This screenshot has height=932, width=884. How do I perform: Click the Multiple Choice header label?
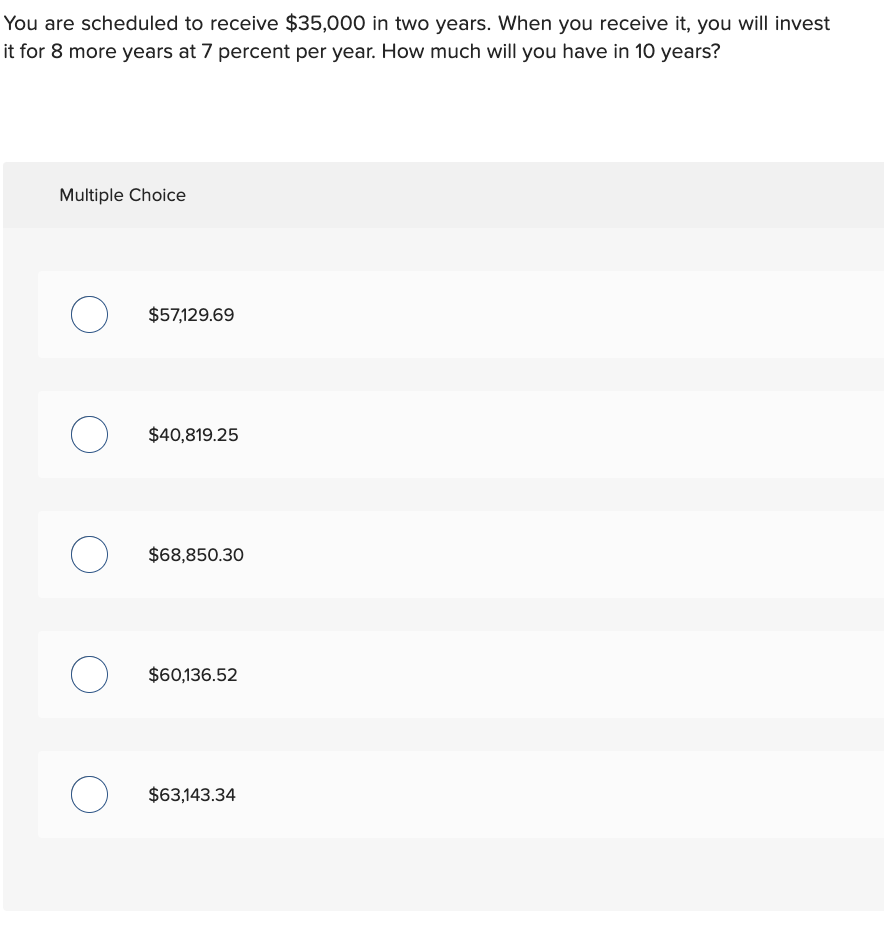coord(122,195)
